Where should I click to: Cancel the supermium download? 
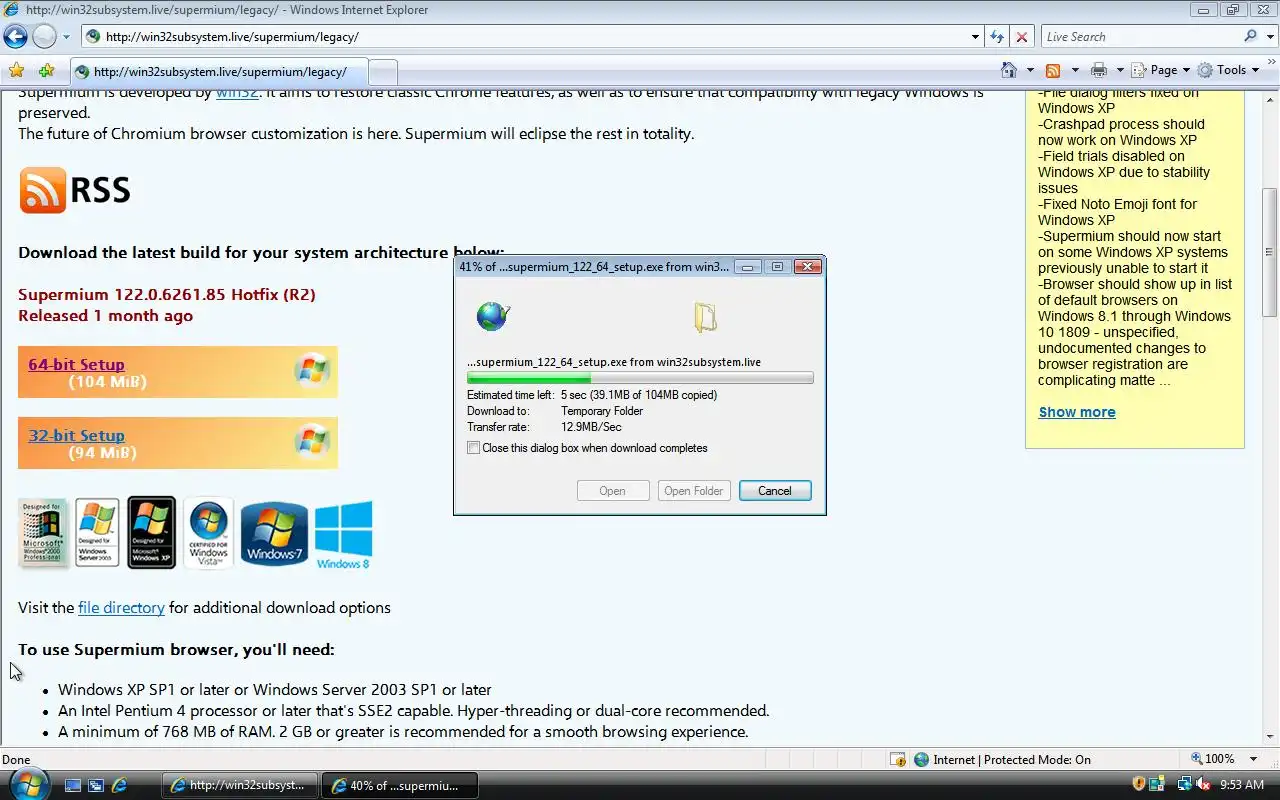coord(775,491)
